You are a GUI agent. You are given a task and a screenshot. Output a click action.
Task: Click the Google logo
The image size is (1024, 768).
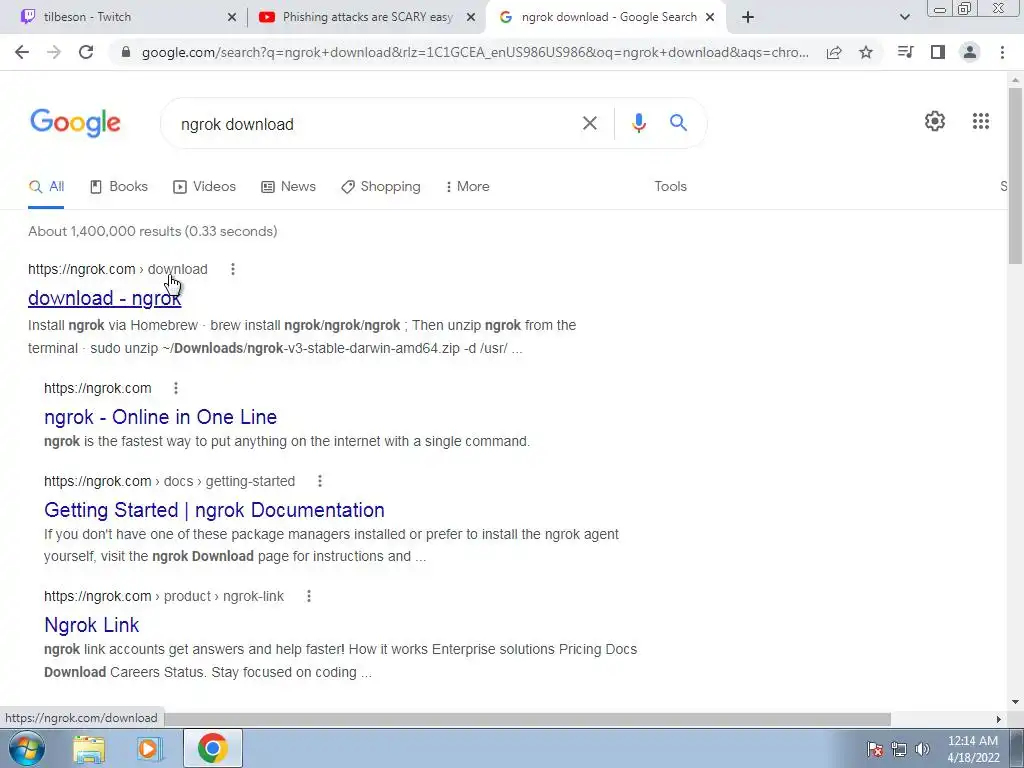75,123
